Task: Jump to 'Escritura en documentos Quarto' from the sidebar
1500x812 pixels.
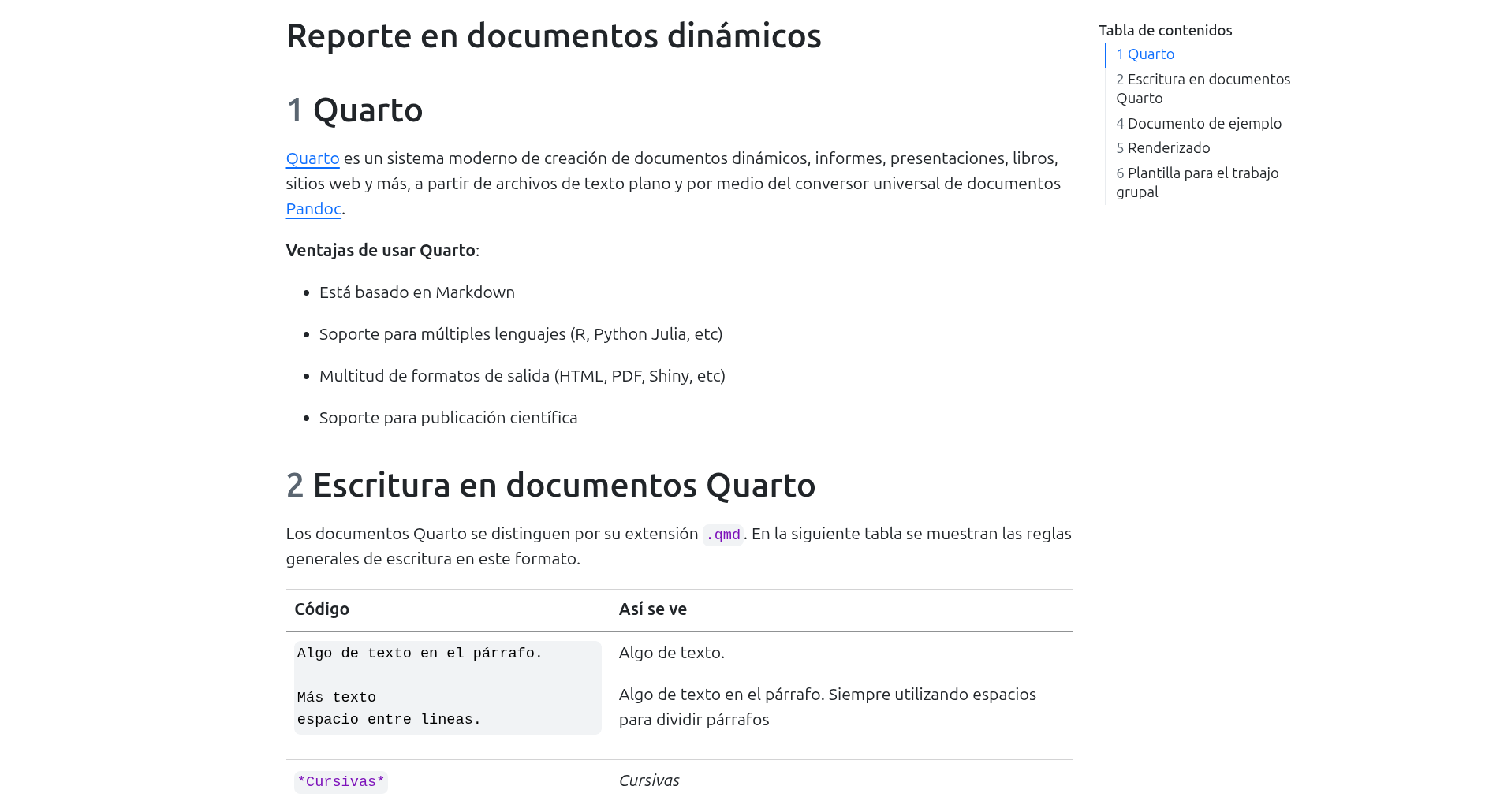Action: (x=1203, y=88)
